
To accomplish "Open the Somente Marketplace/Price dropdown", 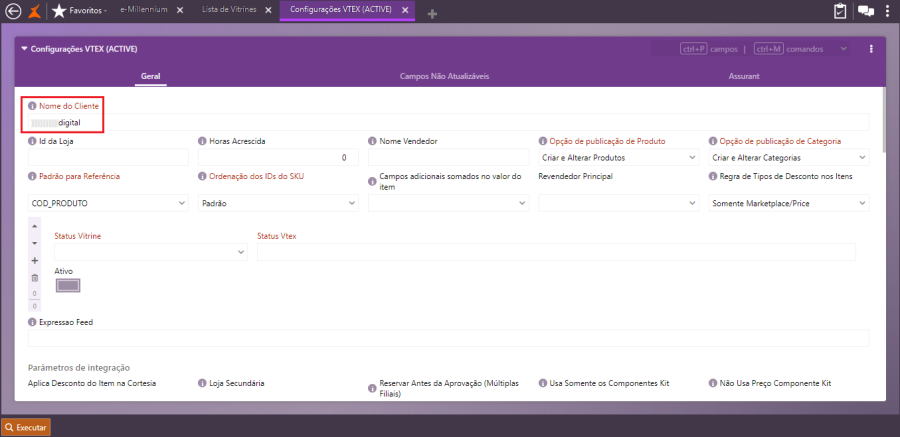I will 789,203.
